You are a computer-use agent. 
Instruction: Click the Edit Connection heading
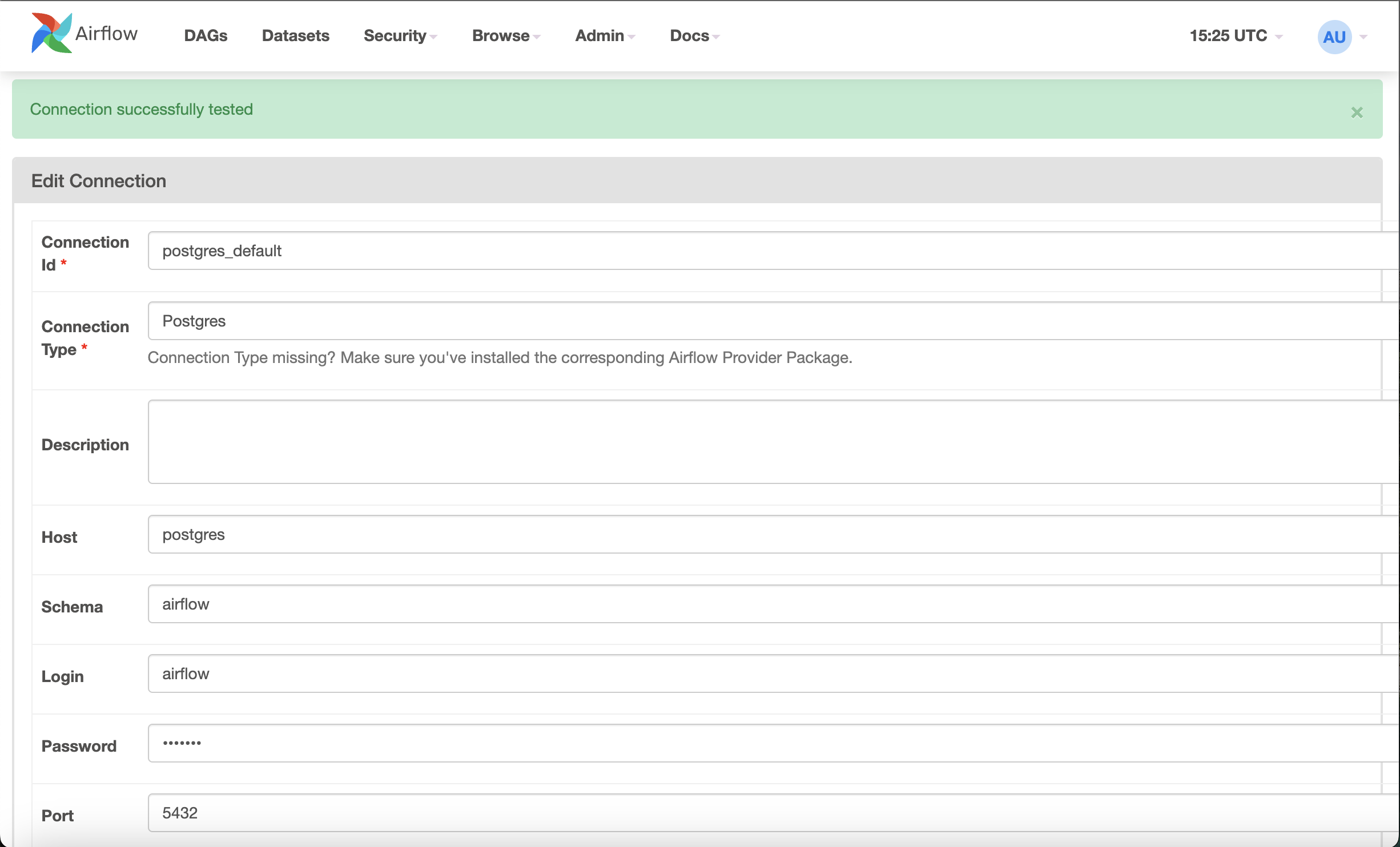pyautogui.click(x=99, y=181)
